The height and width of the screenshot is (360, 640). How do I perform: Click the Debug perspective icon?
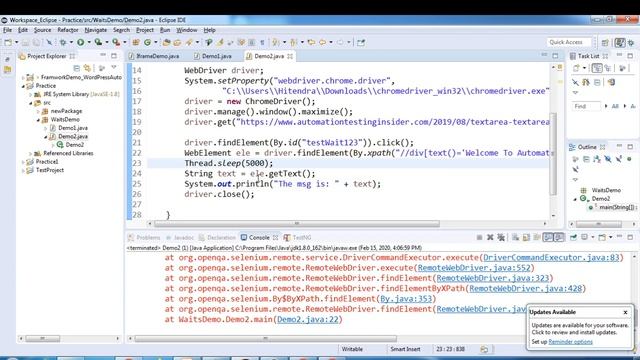point(631,42)
